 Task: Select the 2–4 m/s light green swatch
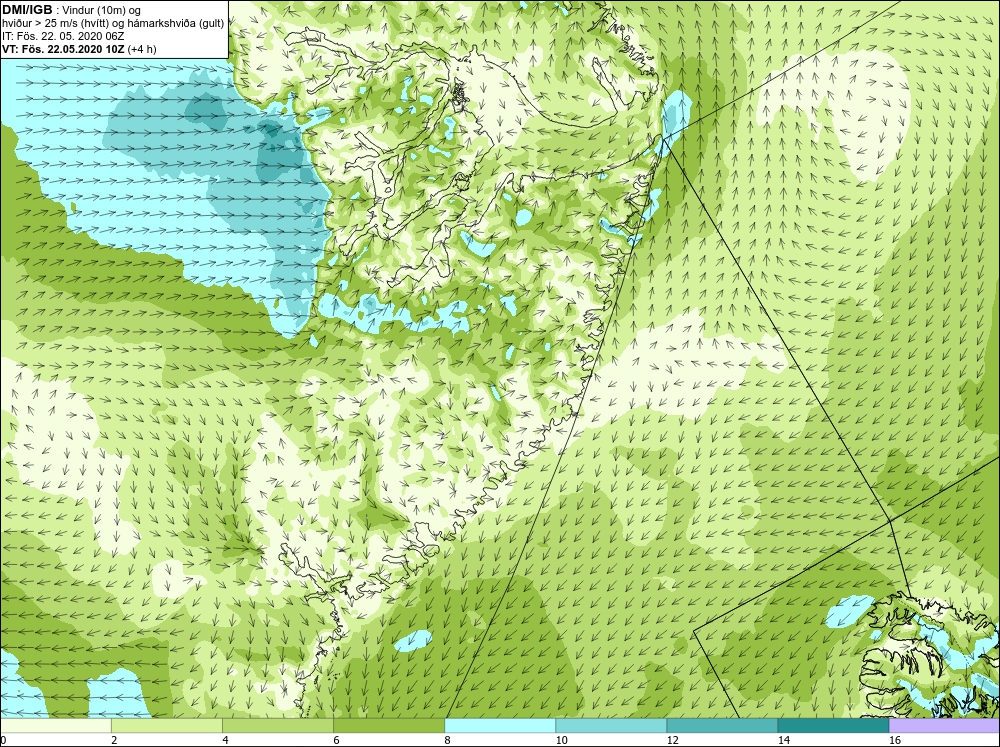point(166,725)
